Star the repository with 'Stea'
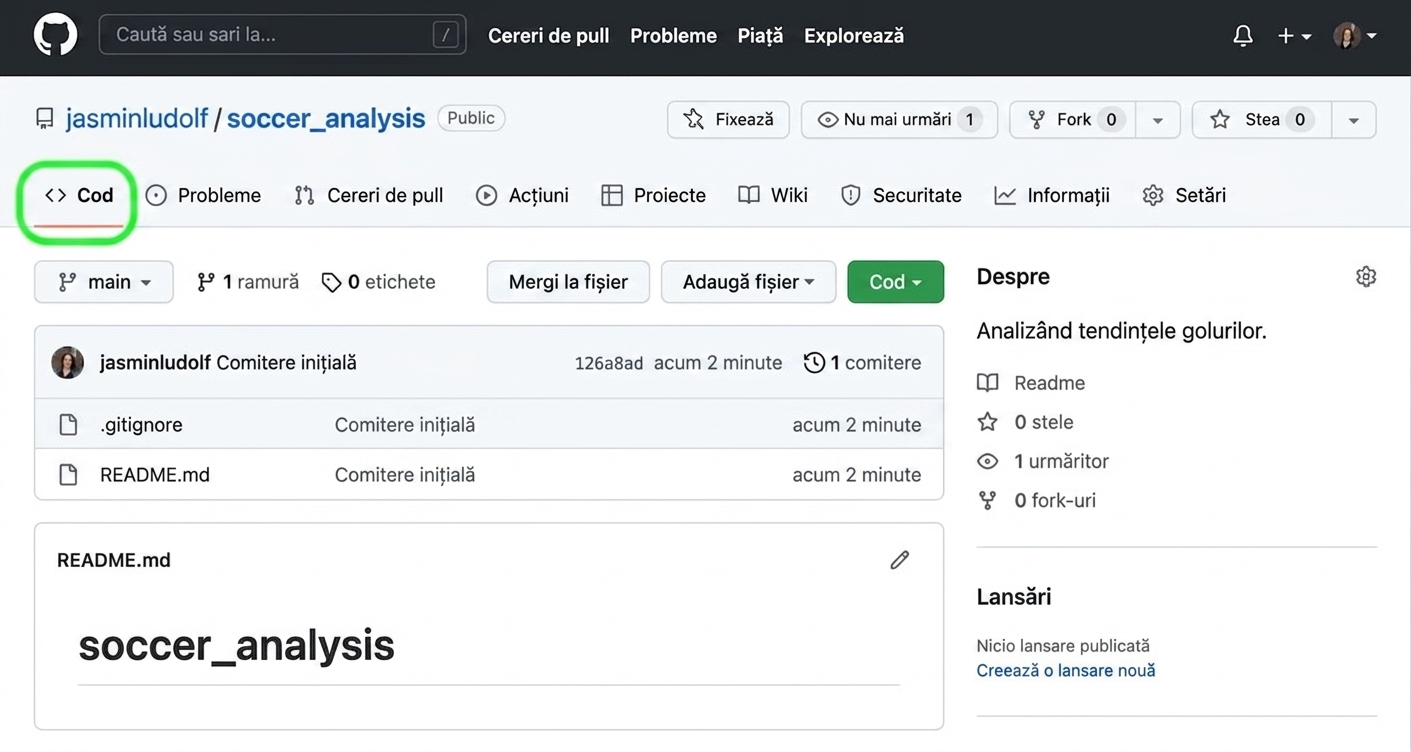The height and width of the screenshot is (752, 1411). coord(1261,120)
